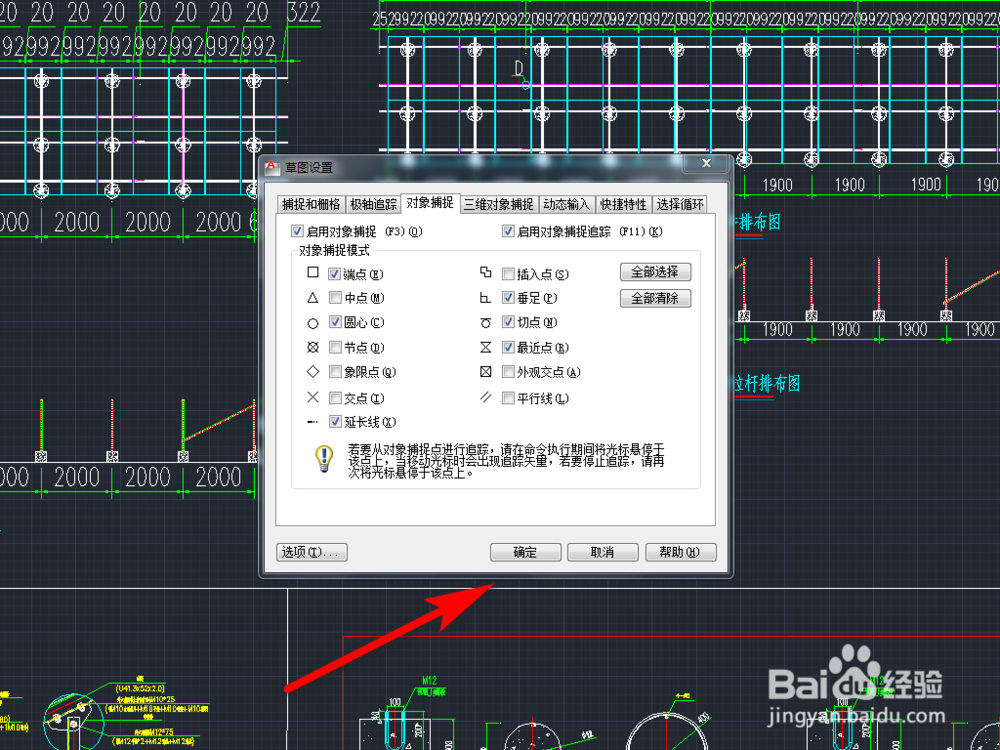Enable the 象限点 snap mode

[335, 372]
